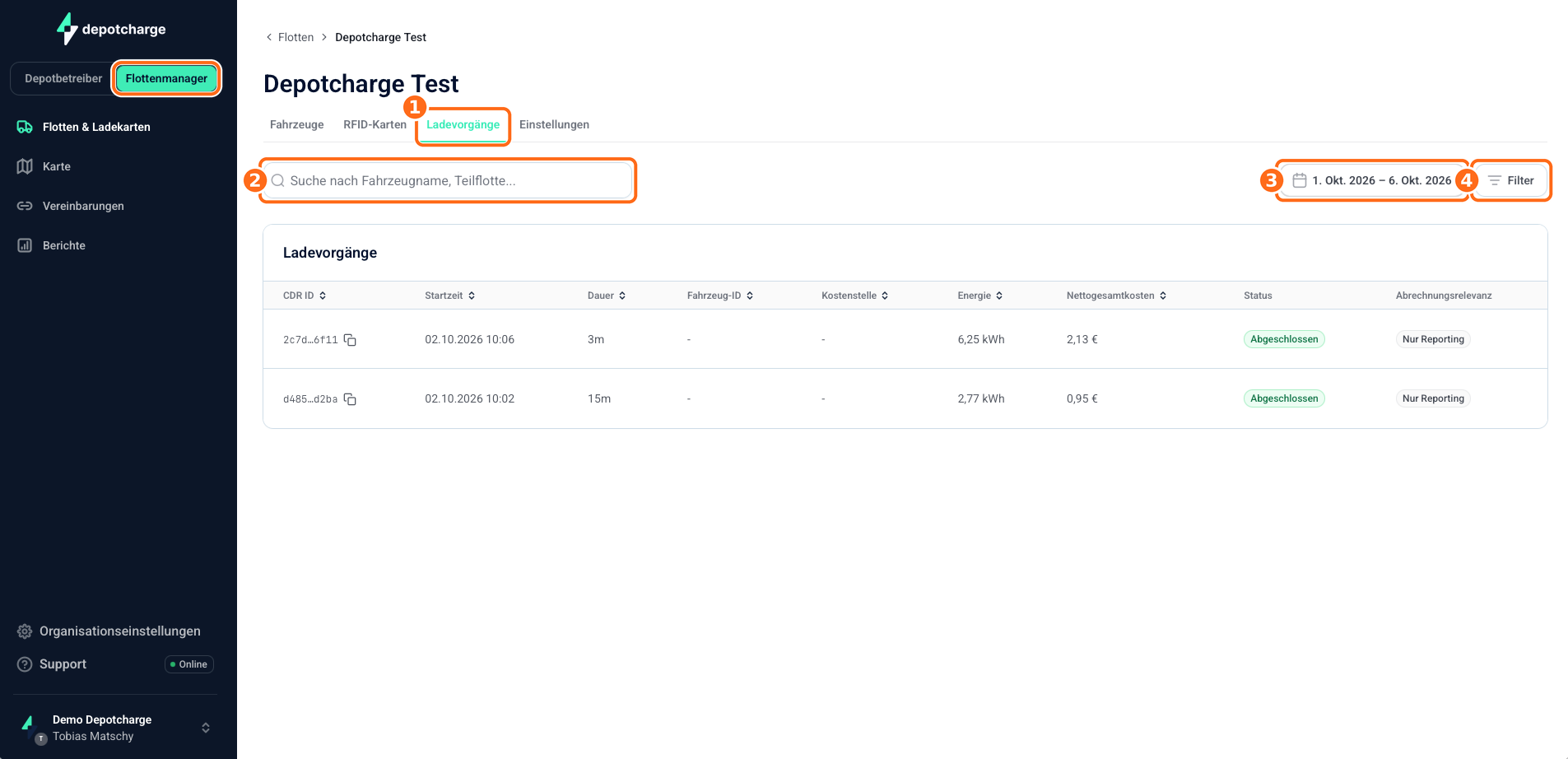Click the Organisationseinstellungen gear icon

coord(25,631)
